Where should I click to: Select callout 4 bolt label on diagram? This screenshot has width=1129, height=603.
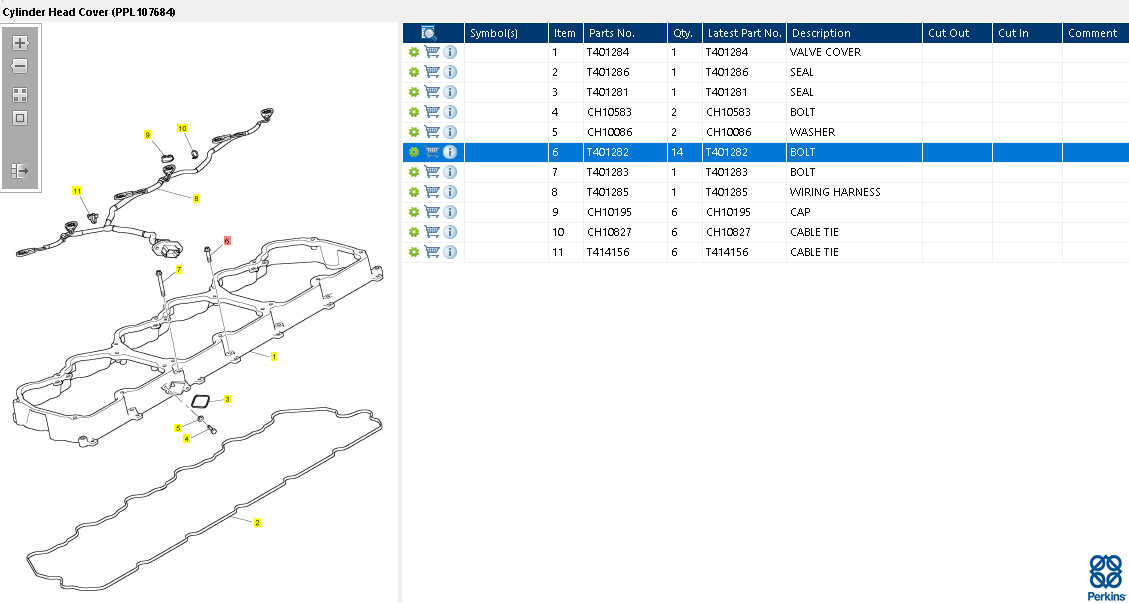(x=186, y=438)
